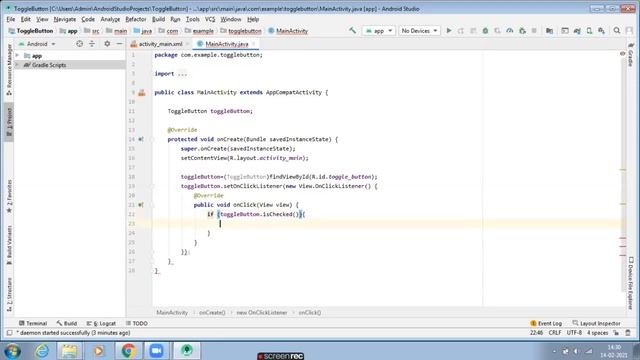Run the app with the green play icon
The height and width of the screenshot is (360, 640).
(x=449, y=31)
